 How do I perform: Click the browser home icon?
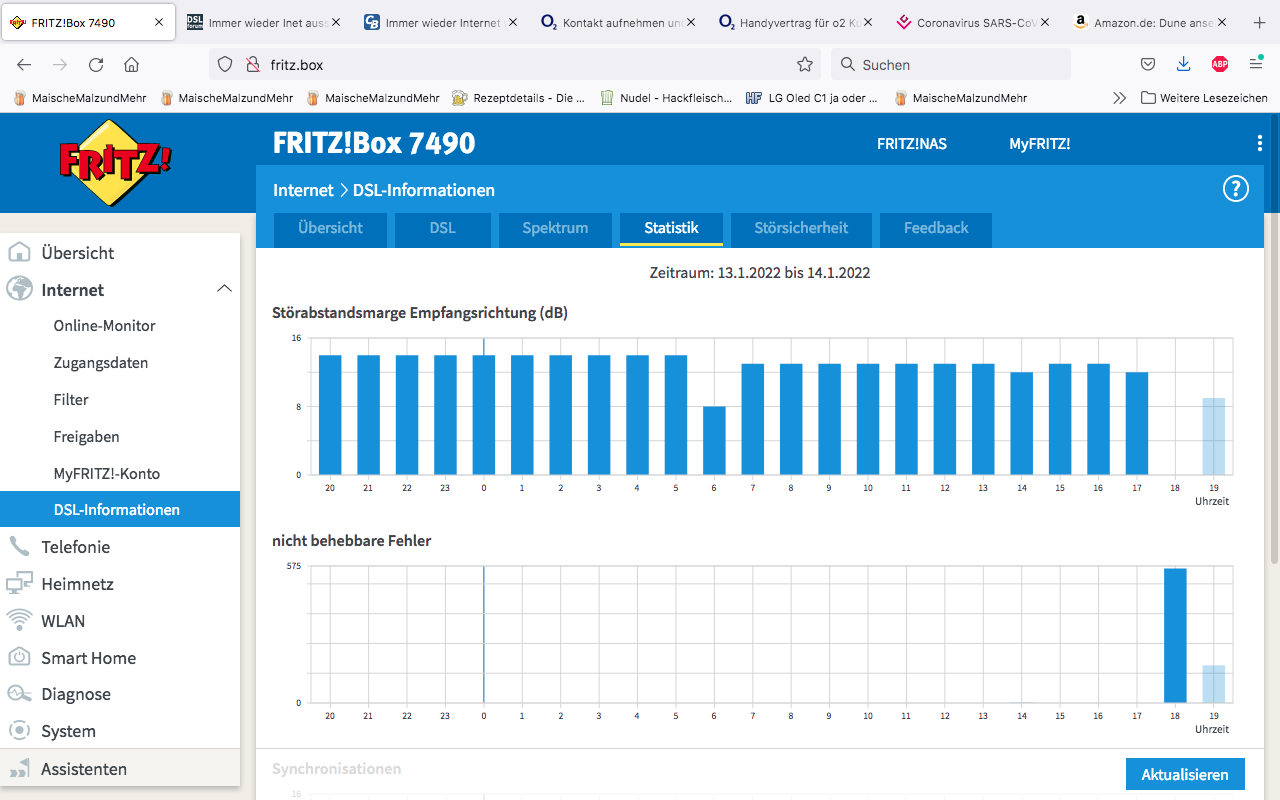(x=131, y=65)
